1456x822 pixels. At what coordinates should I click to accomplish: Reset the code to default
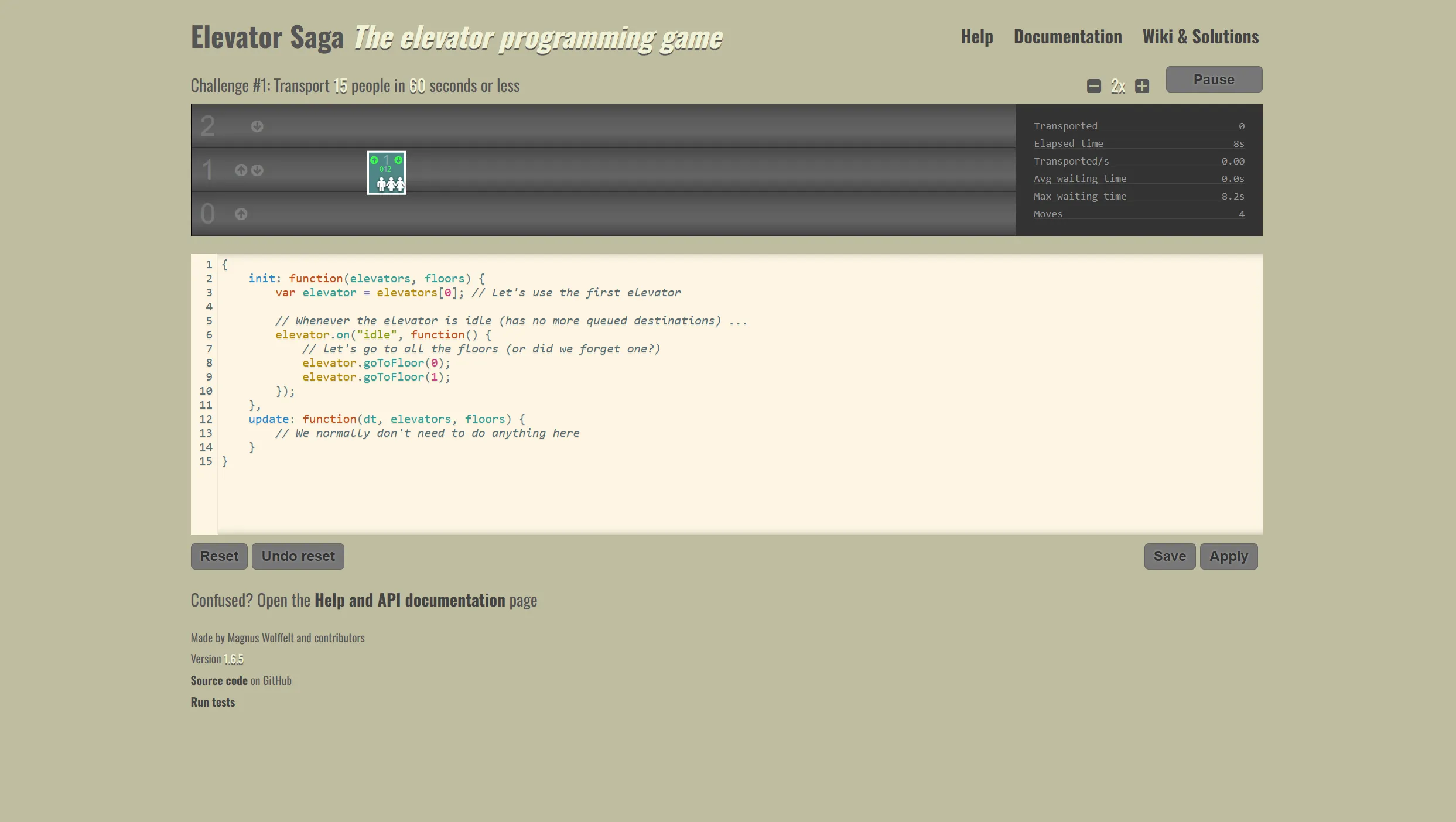tap(219, 556)
